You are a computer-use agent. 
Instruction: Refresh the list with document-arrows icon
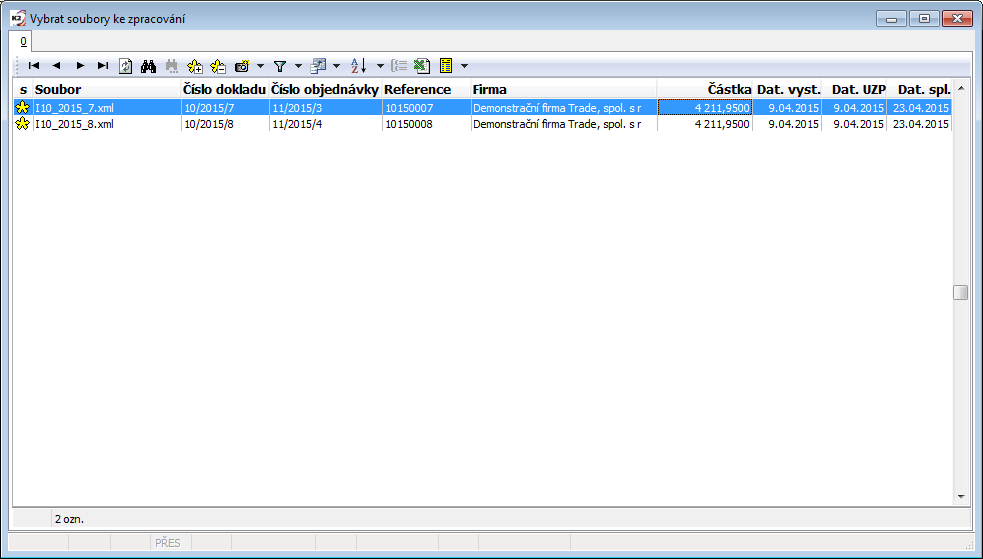coord(125,66)
